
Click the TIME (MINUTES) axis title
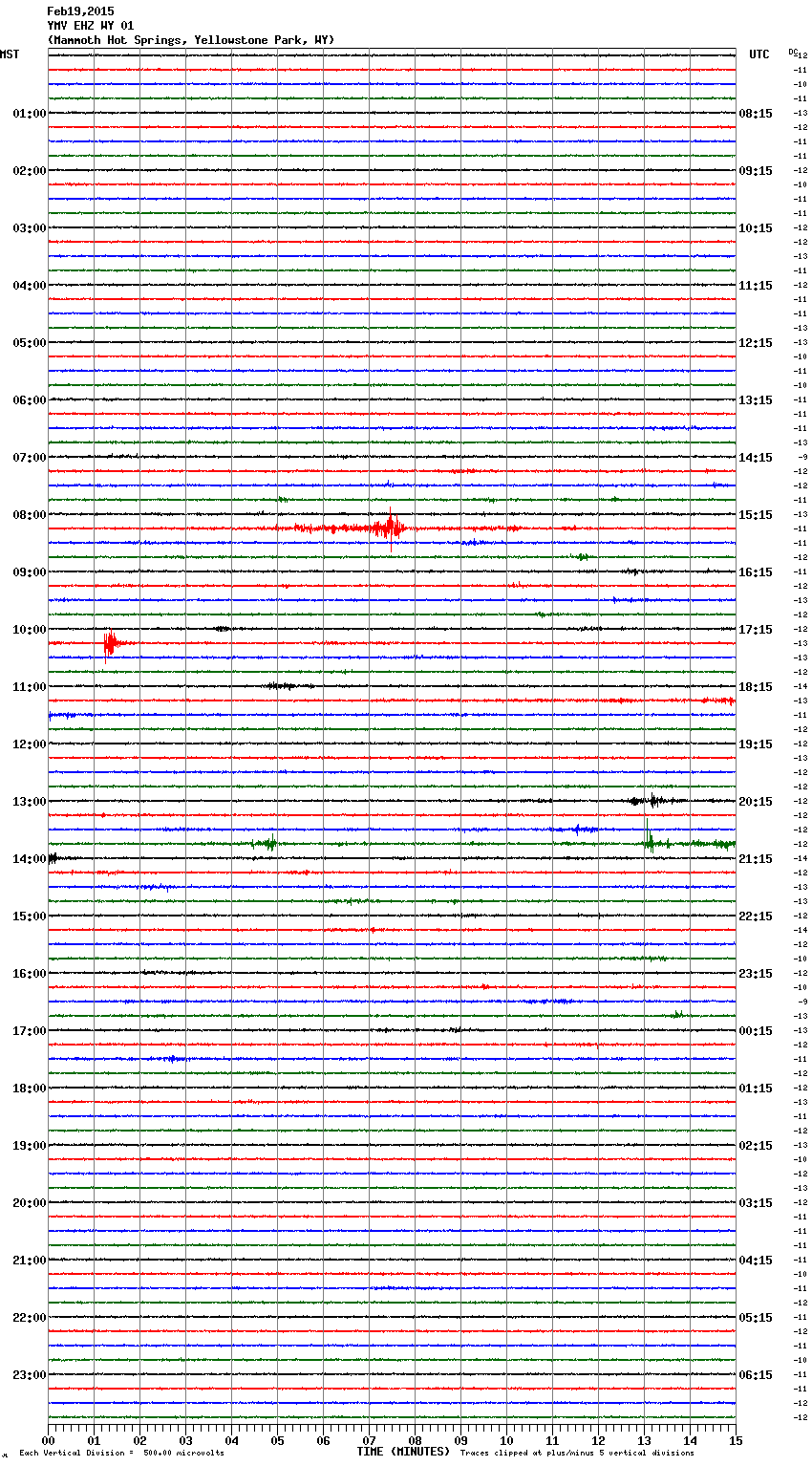403,1452
